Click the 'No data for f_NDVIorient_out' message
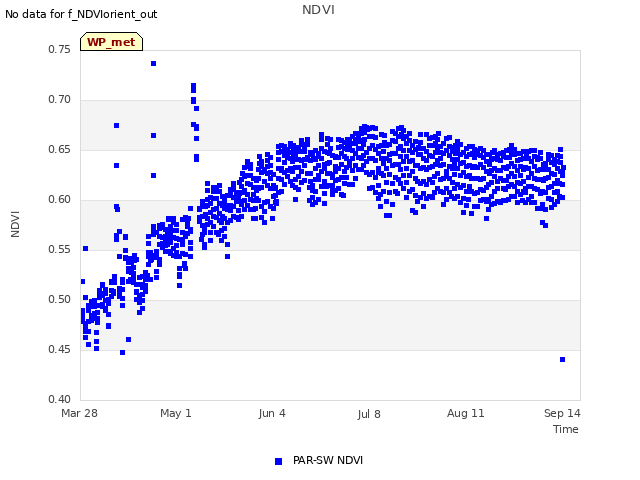640x480 pixels. tap(81, 14)
